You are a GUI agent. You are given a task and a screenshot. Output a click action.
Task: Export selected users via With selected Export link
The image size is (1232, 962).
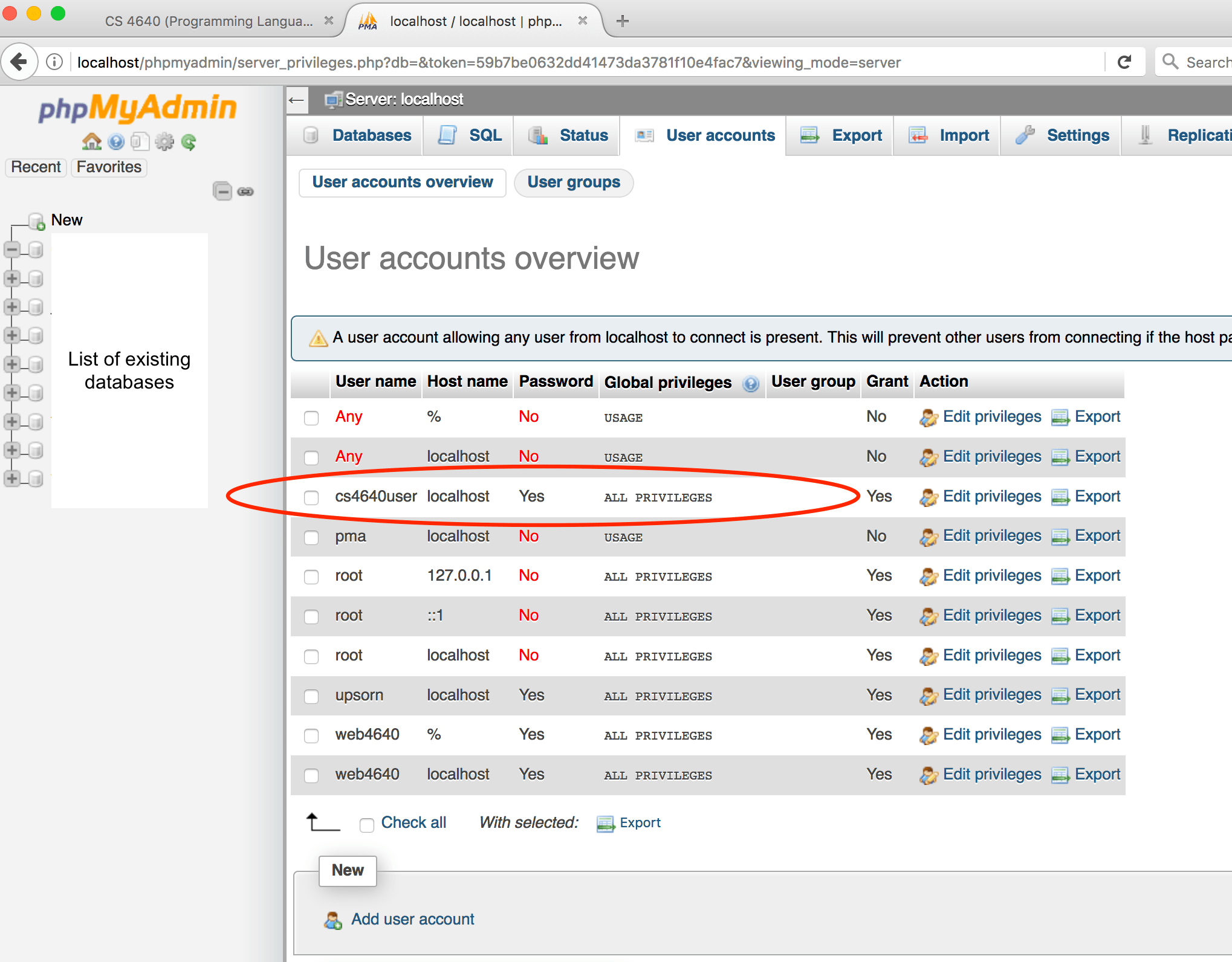(640, 823)
